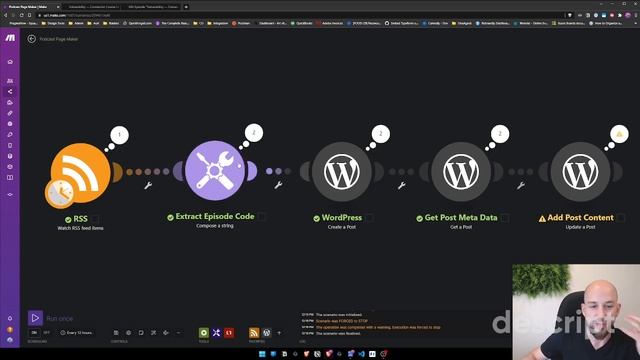Open the browser Extensions puzzle icon
Screen dimensions: 640x360
(x=620, y=15)
